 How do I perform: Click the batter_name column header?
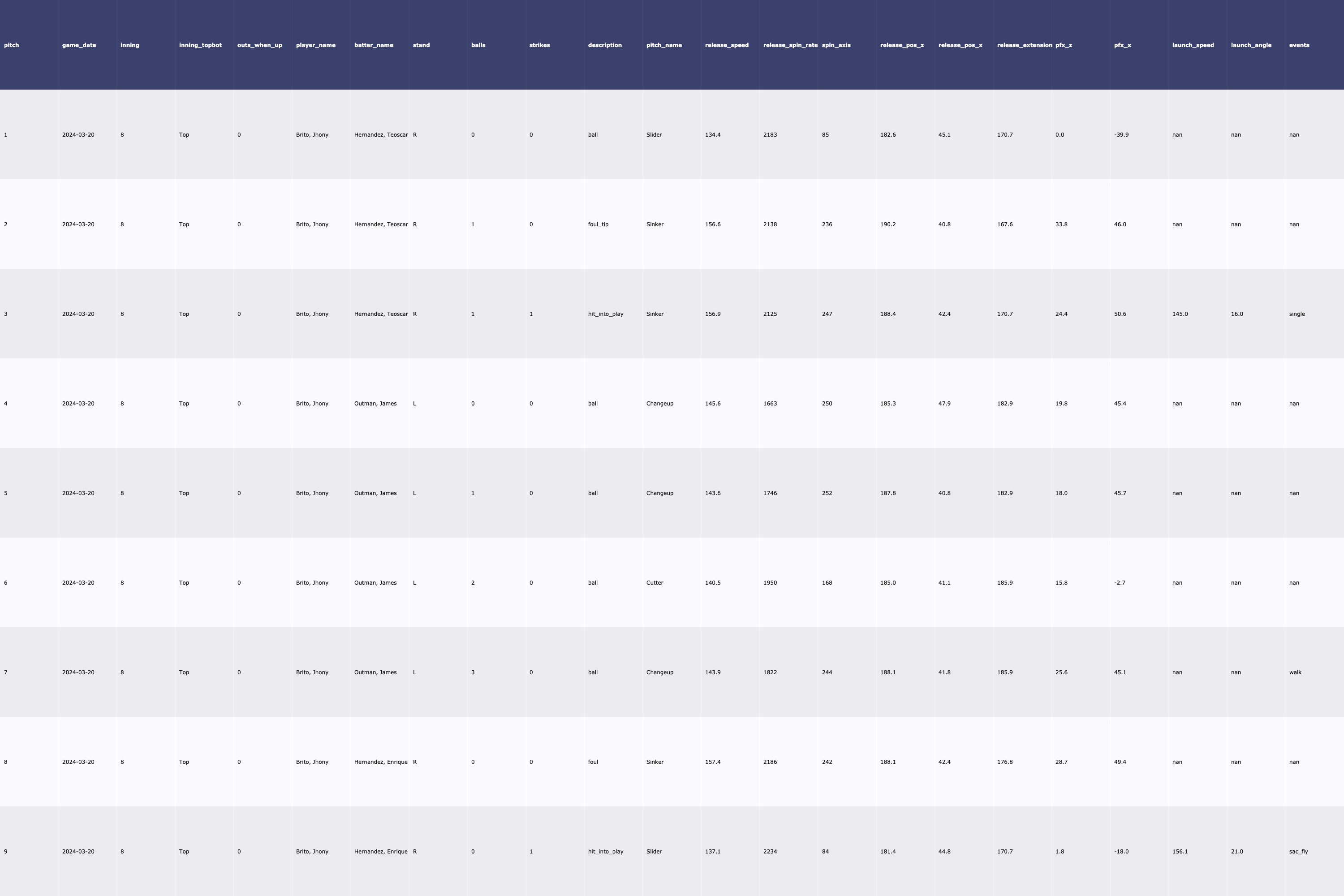[374, 45]
